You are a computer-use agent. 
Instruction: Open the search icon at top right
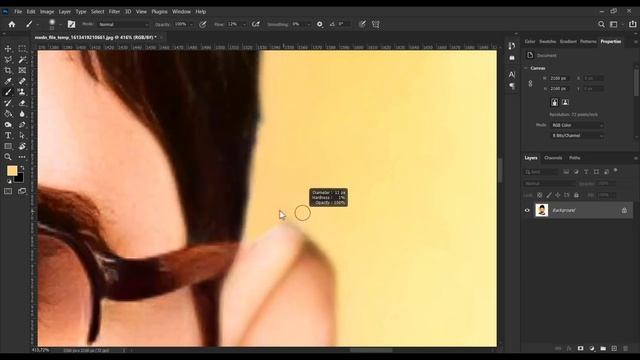[601, 24]
